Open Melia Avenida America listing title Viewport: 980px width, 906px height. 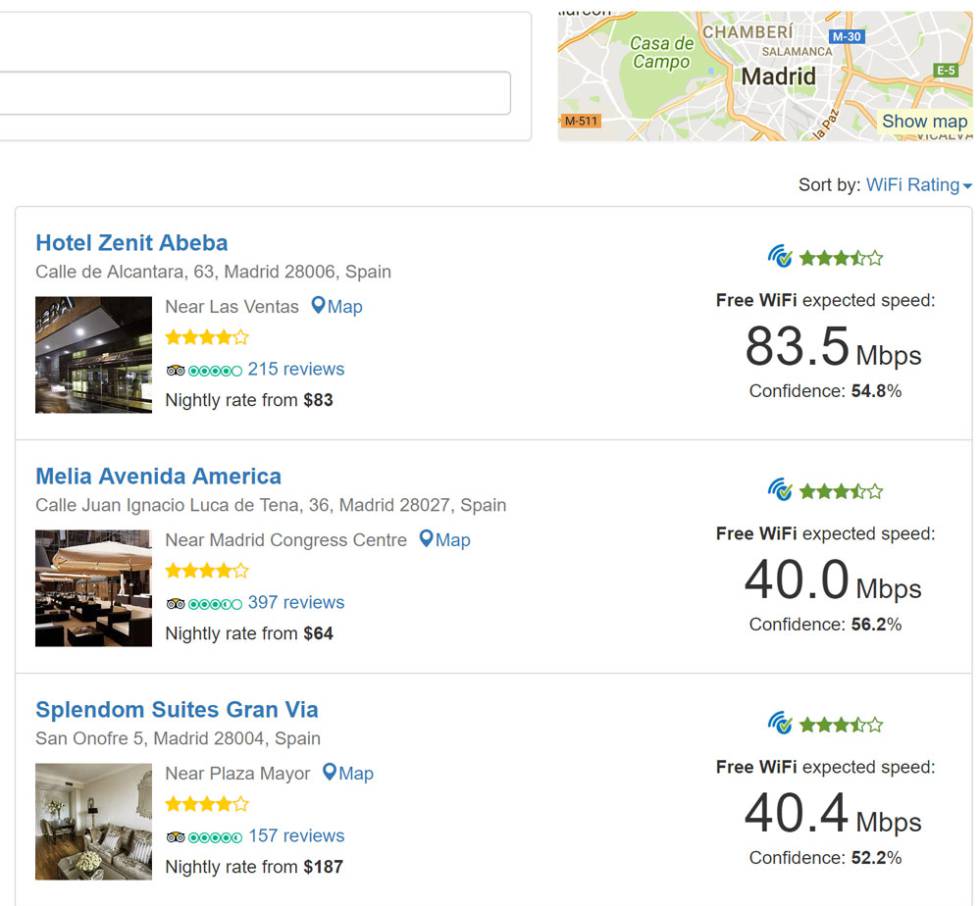tap(158, 476)
